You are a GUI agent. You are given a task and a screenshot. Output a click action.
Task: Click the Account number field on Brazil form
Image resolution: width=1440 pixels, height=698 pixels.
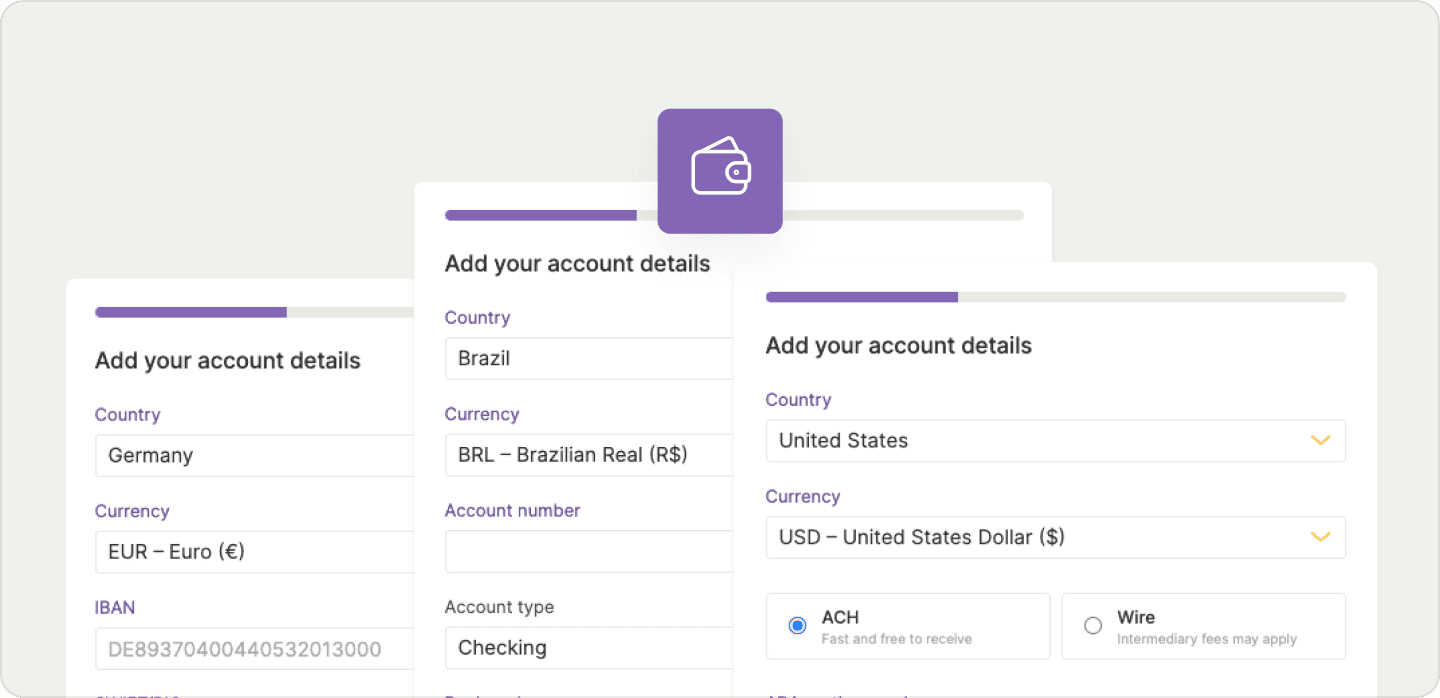click(588, 551)
